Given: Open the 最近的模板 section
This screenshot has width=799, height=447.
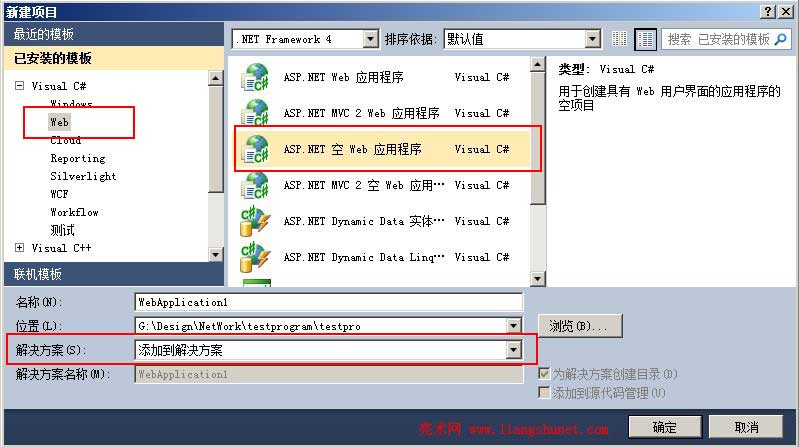Looking at the screenshot, I should click(x=114, y=34).
